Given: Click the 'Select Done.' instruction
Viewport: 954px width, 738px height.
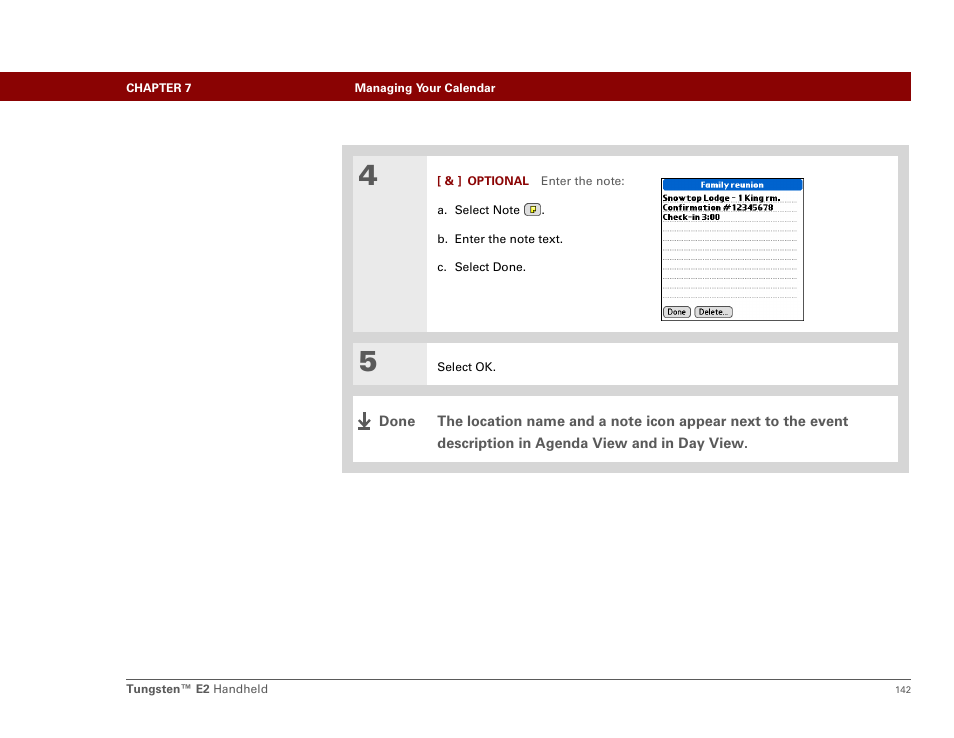Looking at the screenshot, I should (490, 267).
